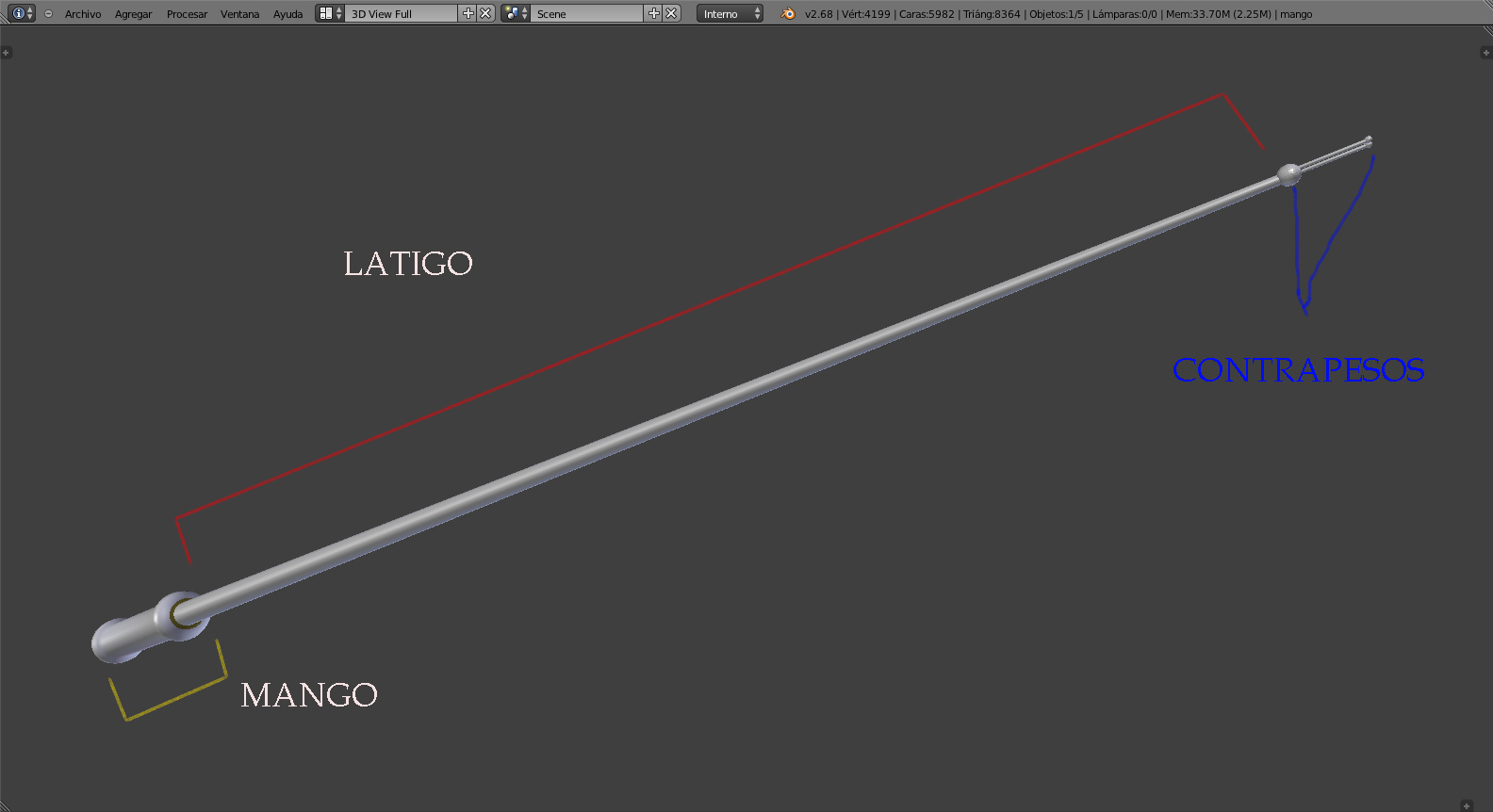
Task: Open the Archivo menu
Action: click(x=83, y=14)
